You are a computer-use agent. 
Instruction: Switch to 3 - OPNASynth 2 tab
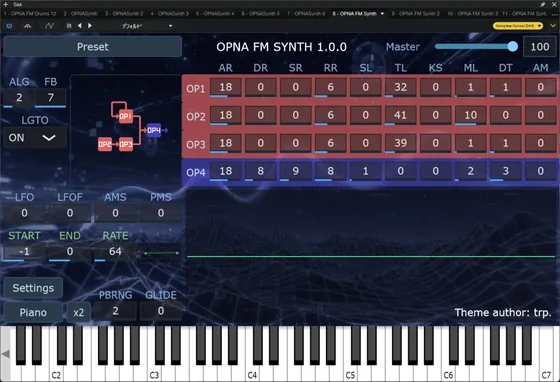click(x=124, y=14)
